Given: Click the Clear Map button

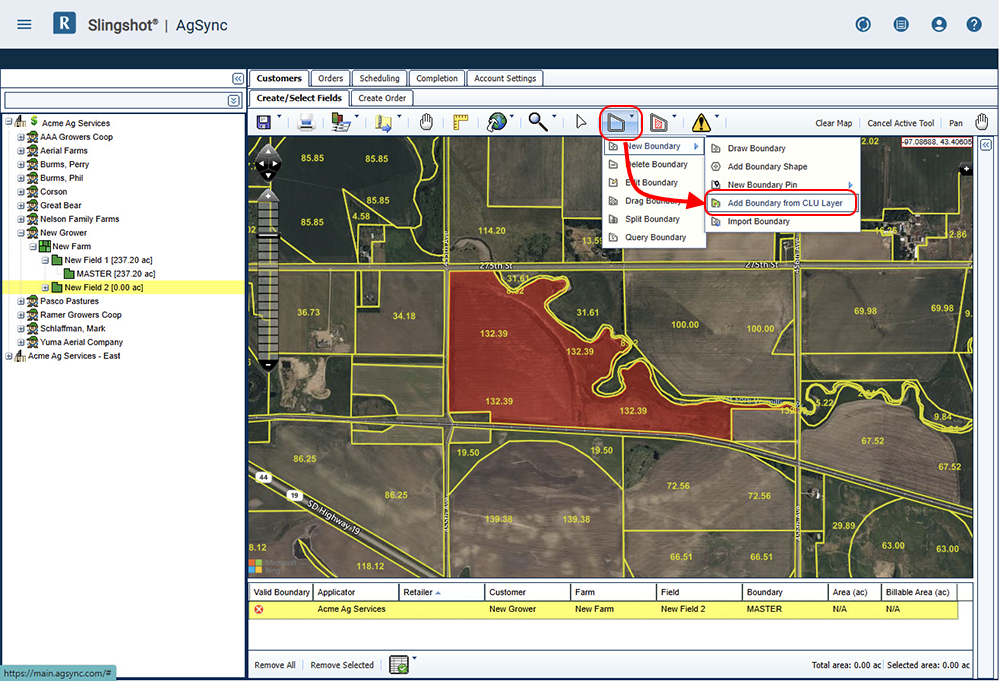Looking at the screenshot, I should coord(834,123).
